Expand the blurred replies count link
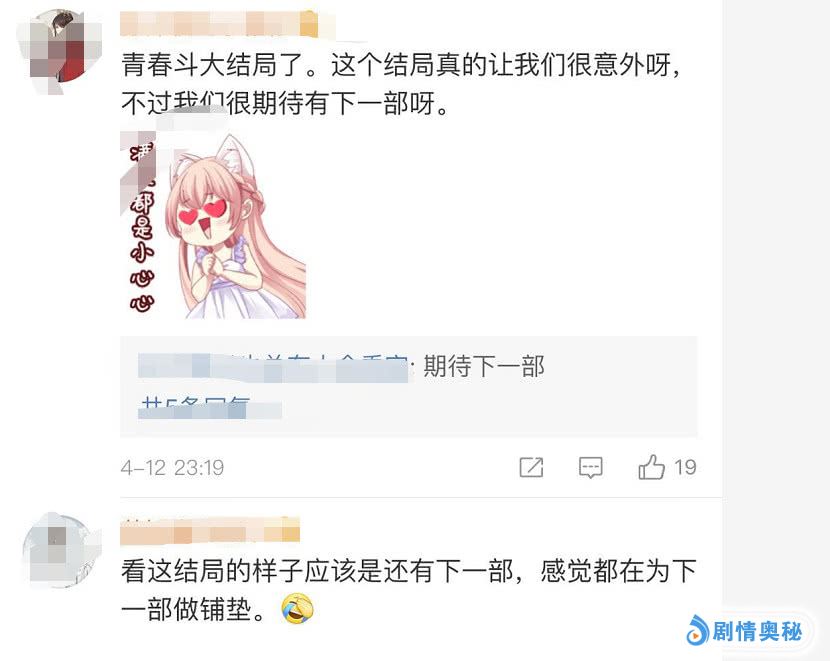Image resolution: width=830 pixels, height=661 pixels. click(210, 407)
